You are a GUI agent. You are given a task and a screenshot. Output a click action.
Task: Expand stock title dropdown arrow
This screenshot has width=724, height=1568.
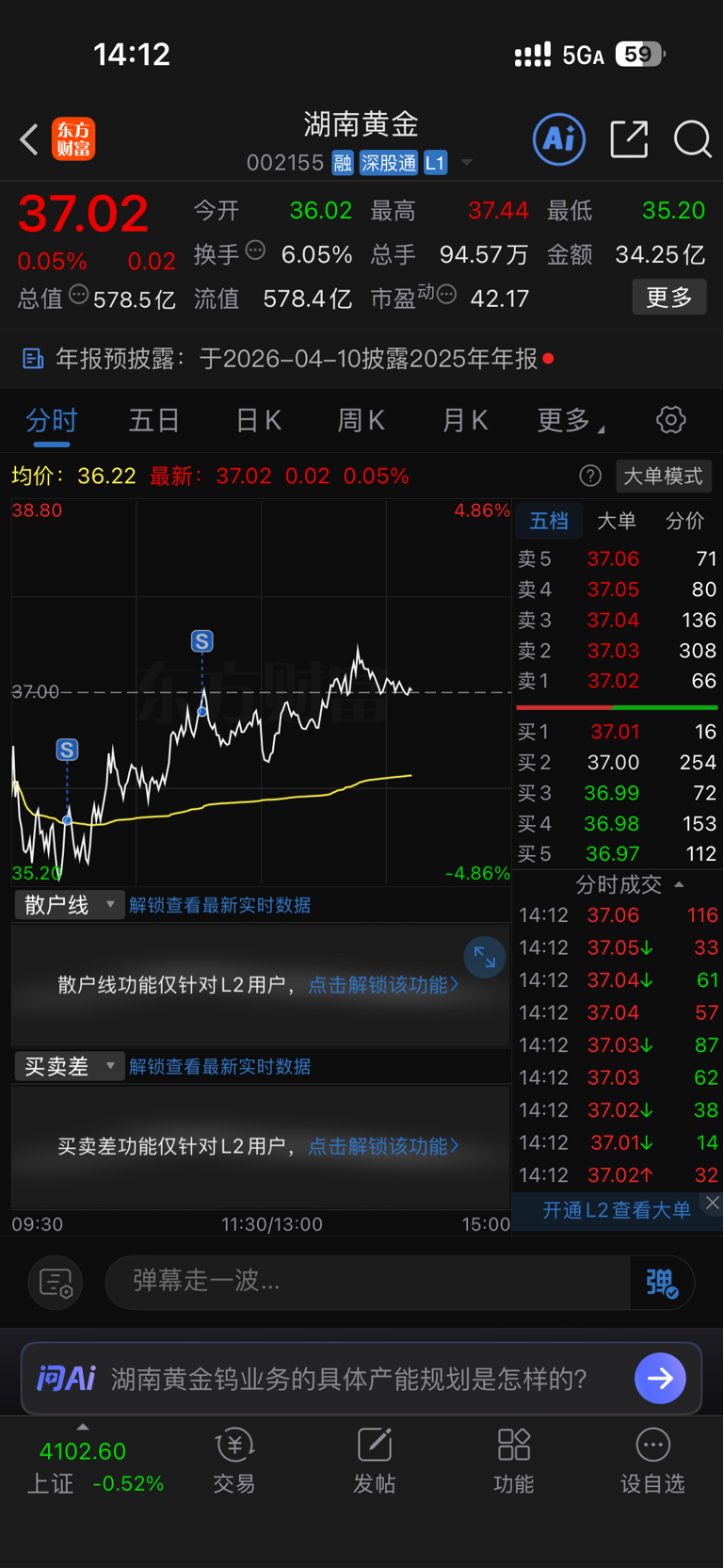coord(466,163)
